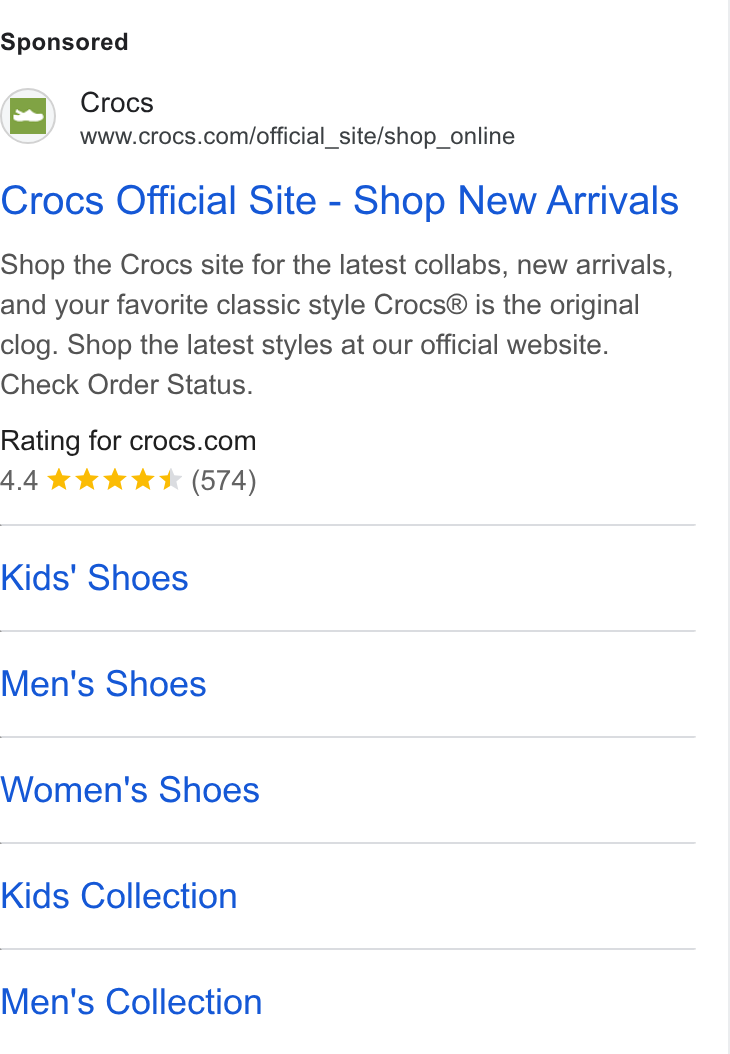The height and width of the screenshot is (1054, 730).
Task: Click the third gold rating star
Action: [x=115, y=480]
